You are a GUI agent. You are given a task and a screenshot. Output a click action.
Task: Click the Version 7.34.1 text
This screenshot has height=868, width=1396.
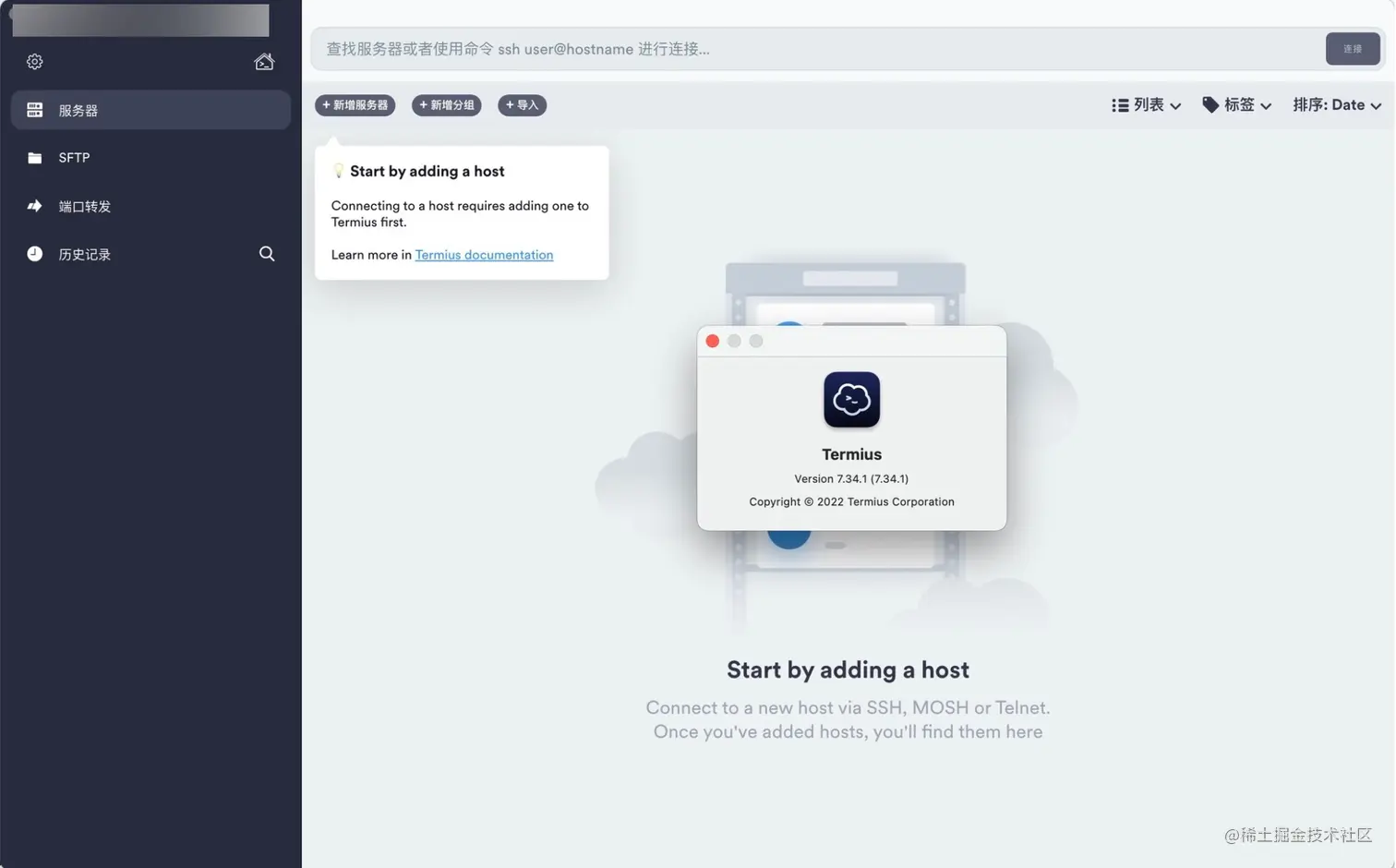click(851, 479)
